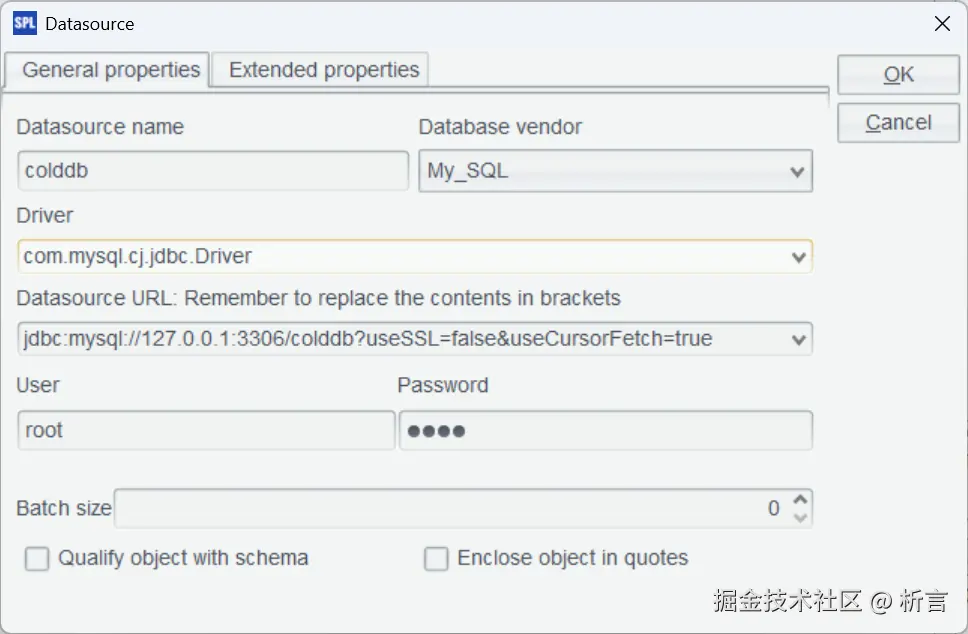Image resolution: width=968 pixels, height=634 pixels.
Task: Focus the User field containing root
Action: pos(206,431)
